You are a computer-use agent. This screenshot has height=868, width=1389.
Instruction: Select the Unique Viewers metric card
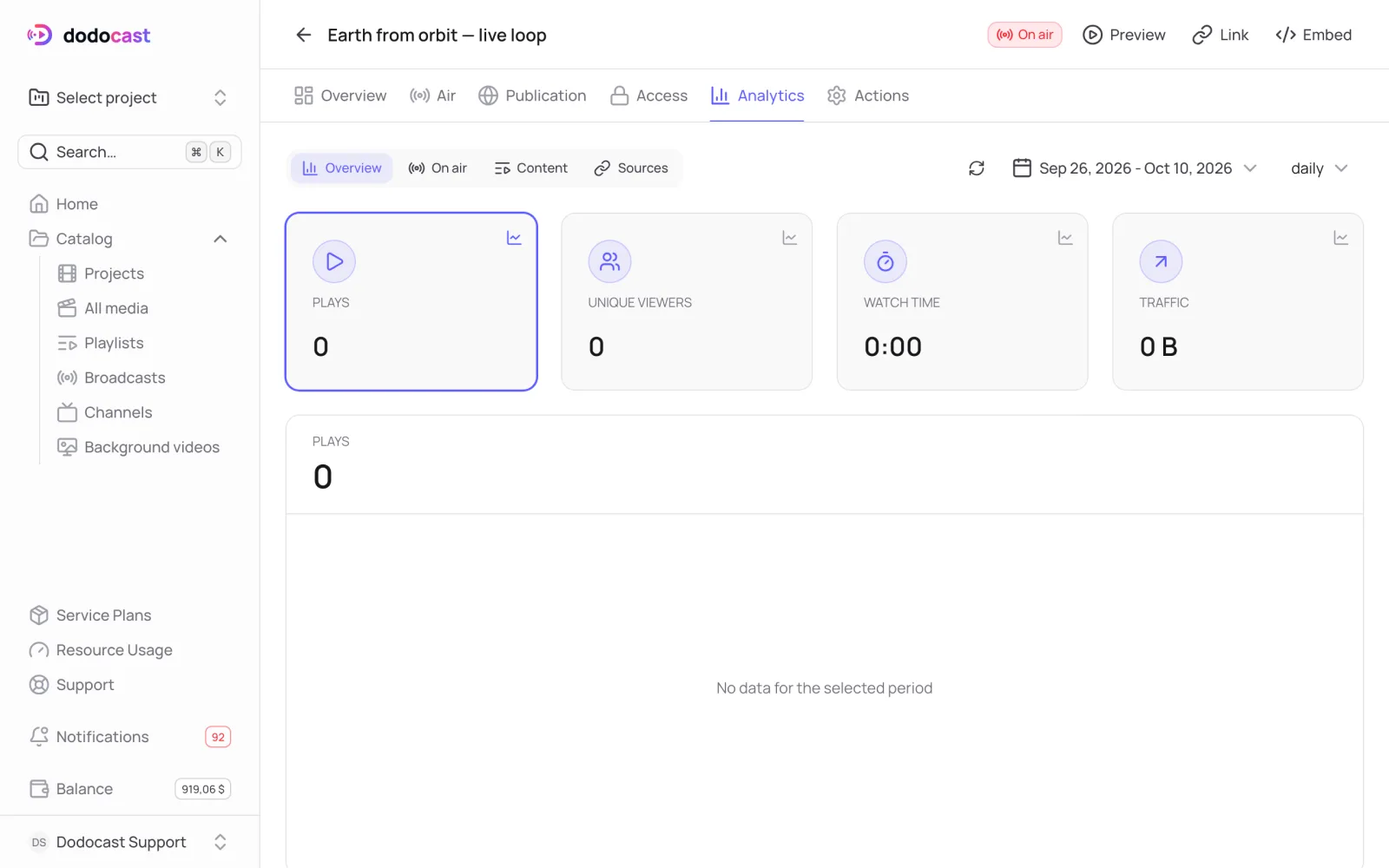pos(687,302)
